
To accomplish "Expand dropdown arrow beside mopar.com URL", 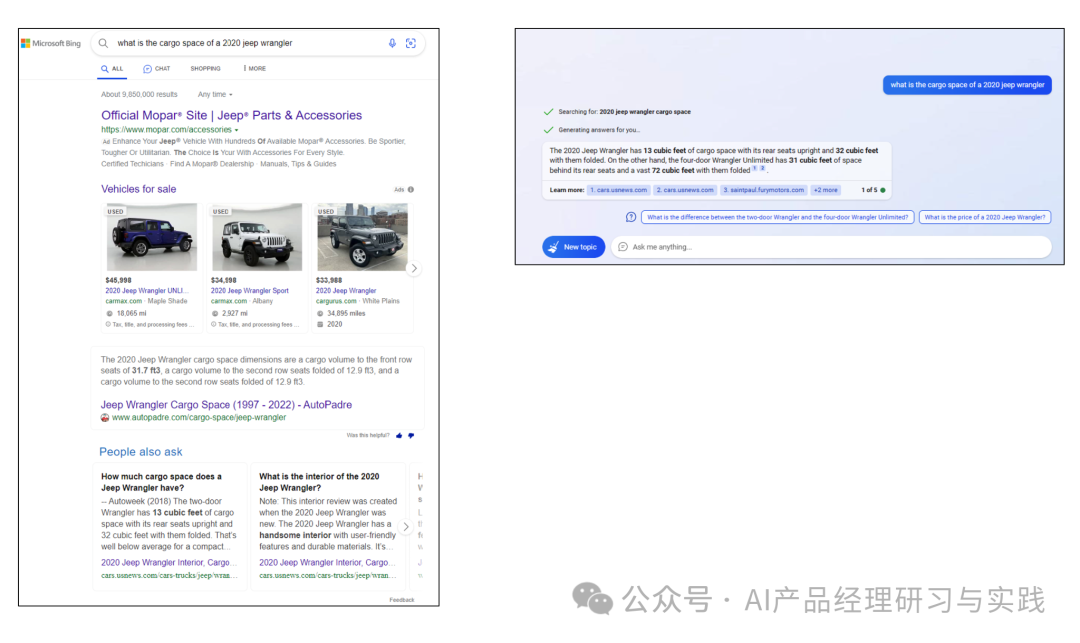I will click(x=236, y=130).
